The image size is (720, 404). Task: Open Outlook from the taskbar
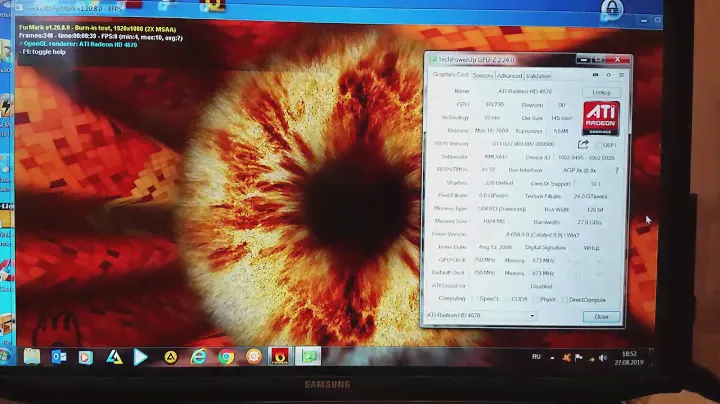click(59, 357)
